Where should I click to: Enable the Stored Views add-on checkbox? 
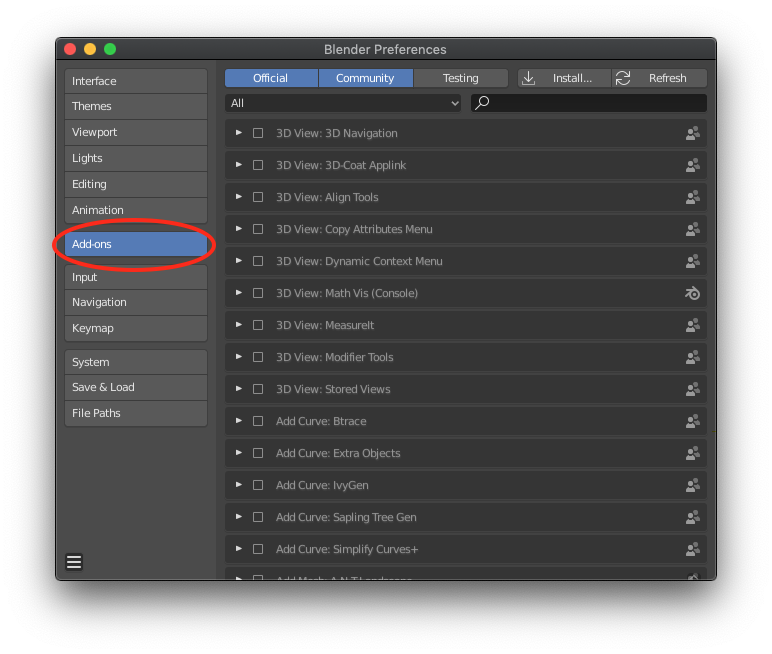pos(258,389)
